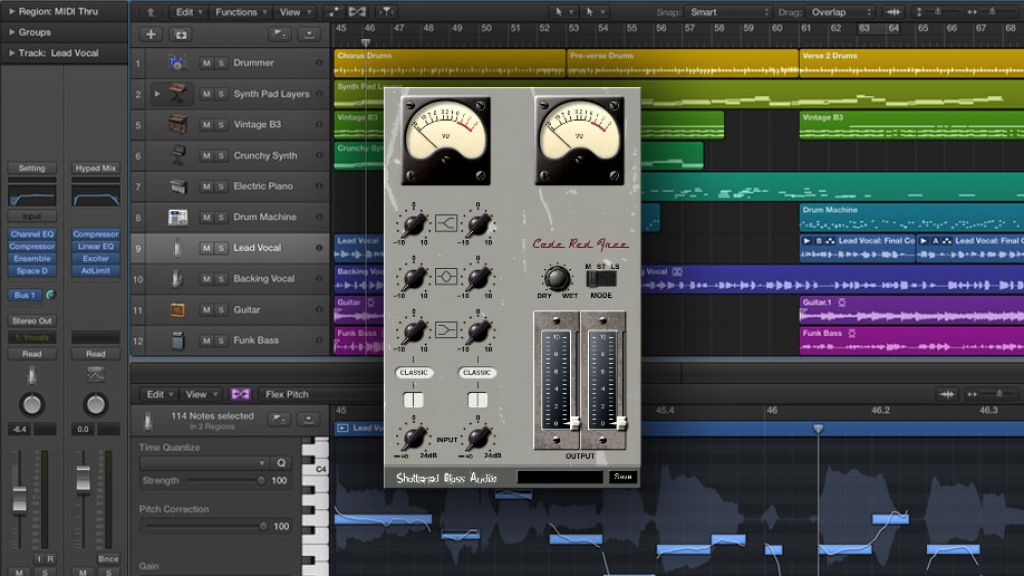Click the duplicate track button

click(x=181, y=35)
